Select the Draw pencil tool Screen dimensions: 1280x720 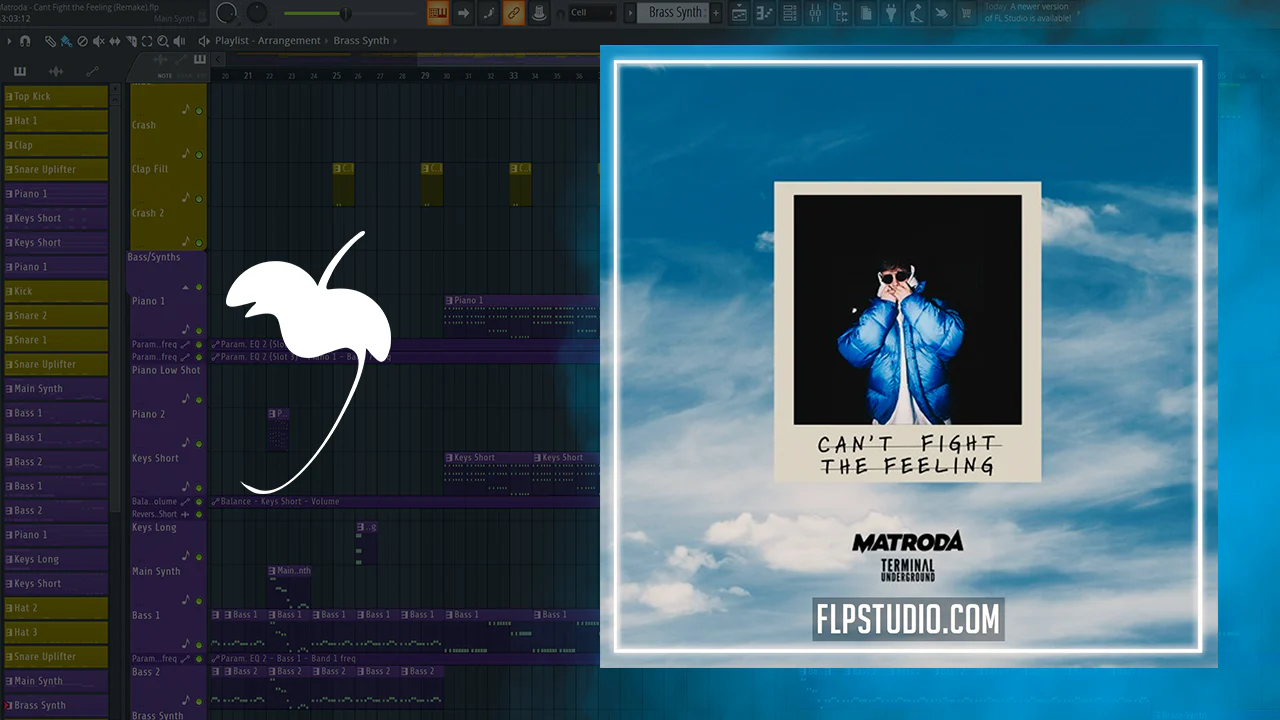point(51,41)
